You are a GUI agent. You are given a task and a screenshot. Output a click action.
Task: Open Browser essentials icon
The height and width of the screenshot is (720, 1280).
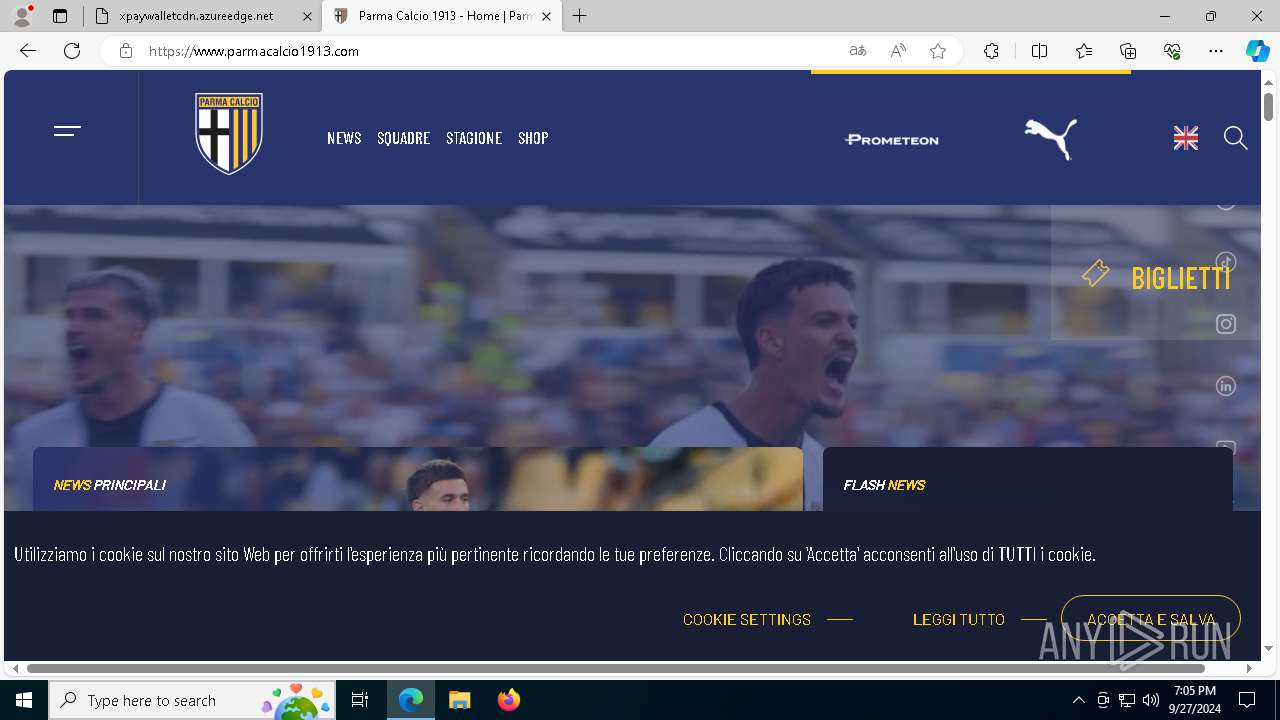[1172, 51]
